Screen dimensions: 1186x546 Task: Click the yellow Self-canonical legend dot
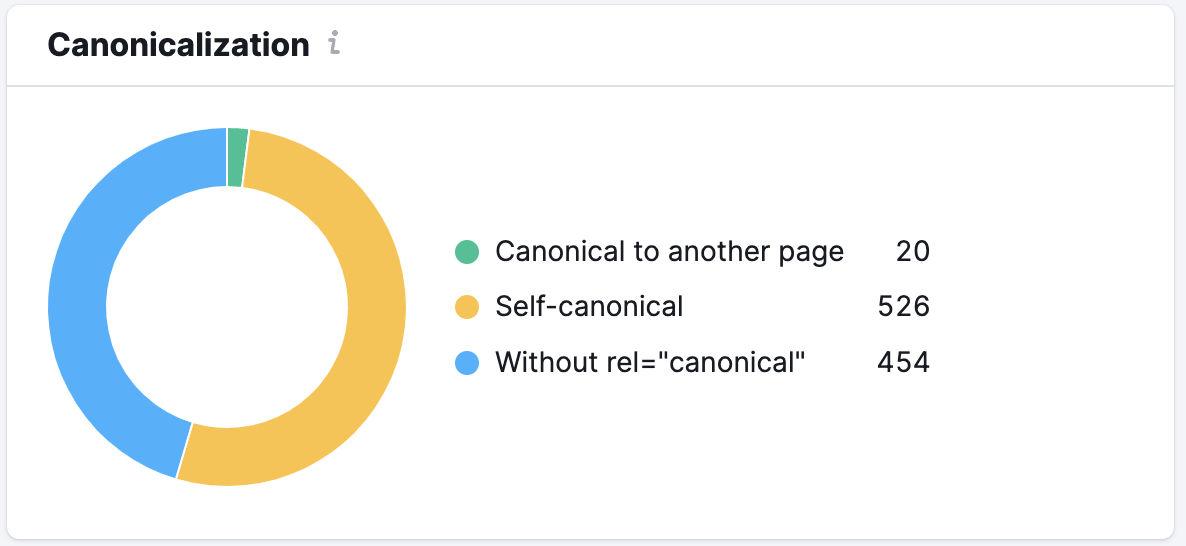467,307
